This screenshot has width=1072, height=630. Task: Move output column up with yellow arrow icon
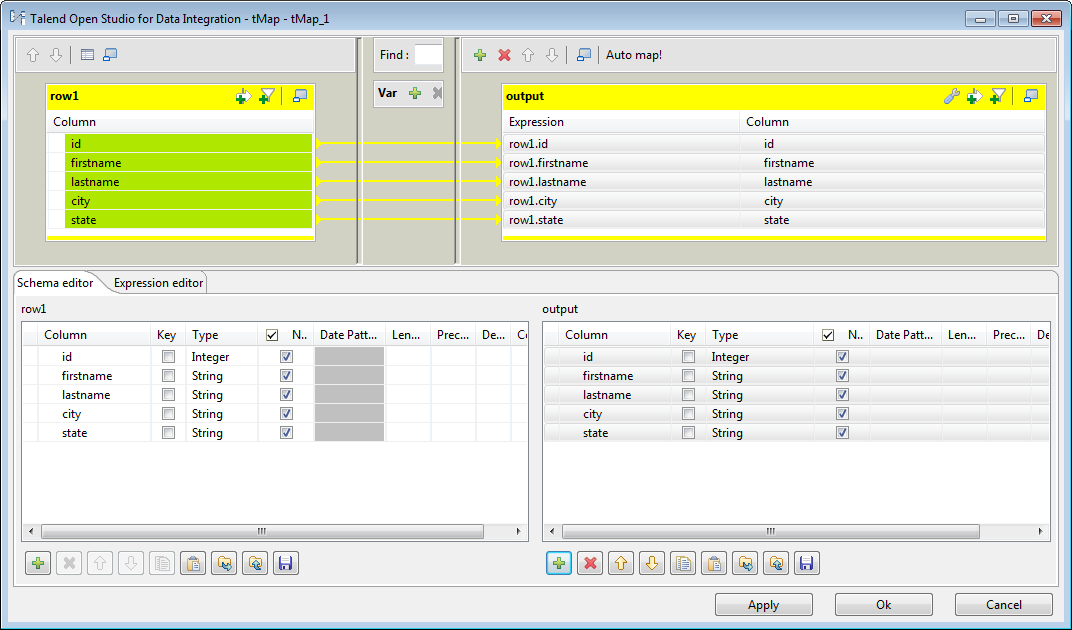pyautogui.click(x=620, y=563)
